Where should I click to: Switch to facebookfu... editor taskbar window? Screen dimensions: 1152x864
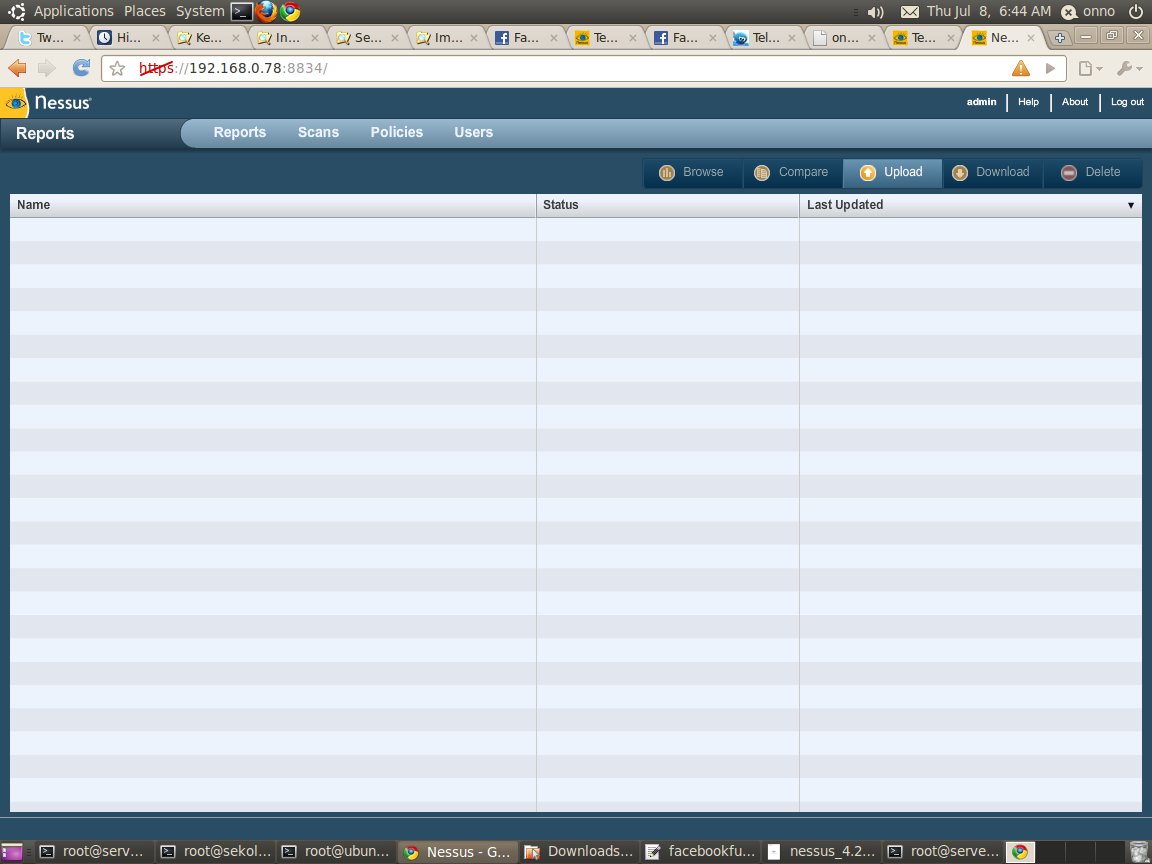[700, 852]
